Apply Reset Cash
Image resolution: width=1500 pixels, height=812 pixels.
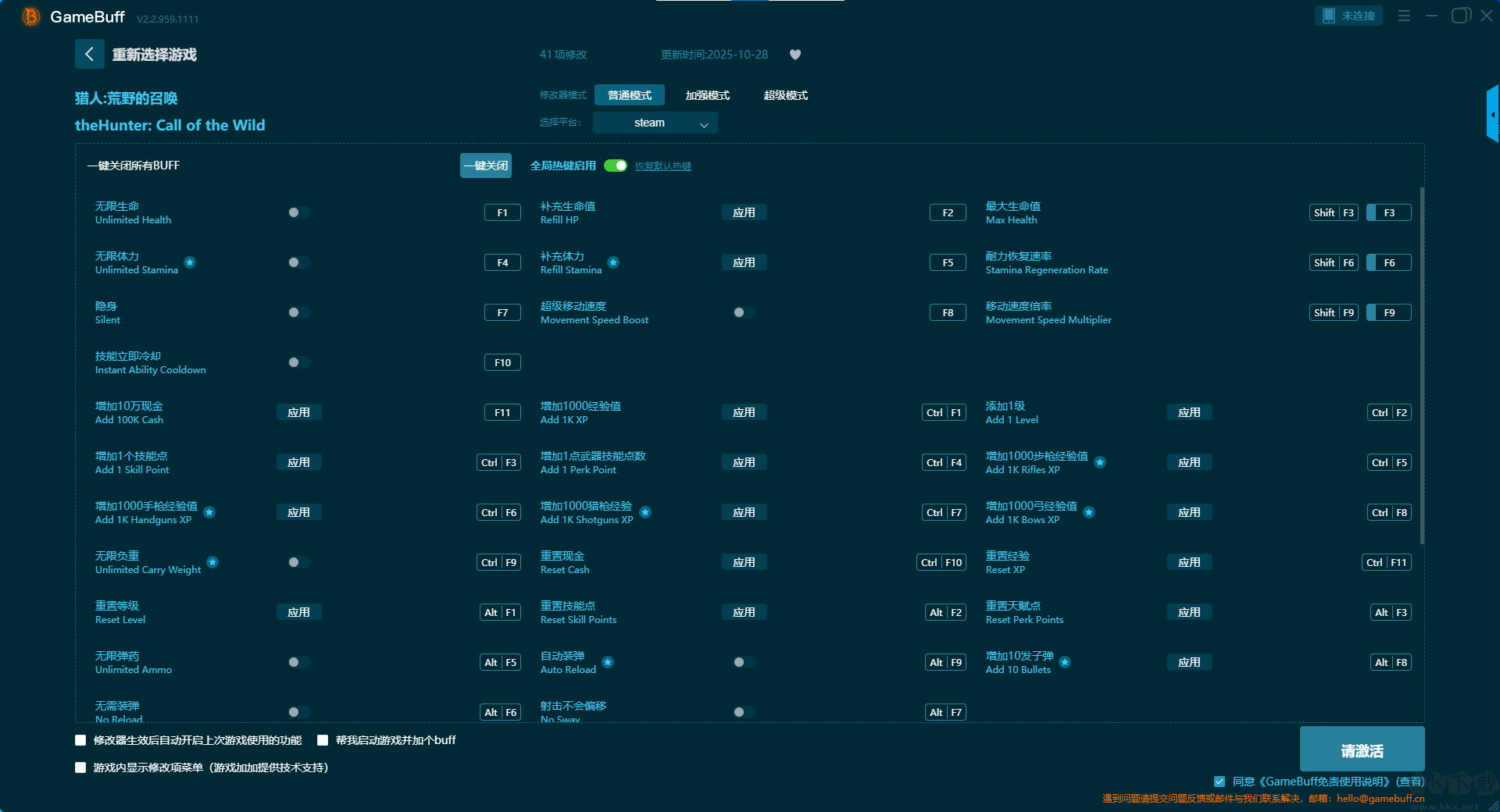(744, 562)
